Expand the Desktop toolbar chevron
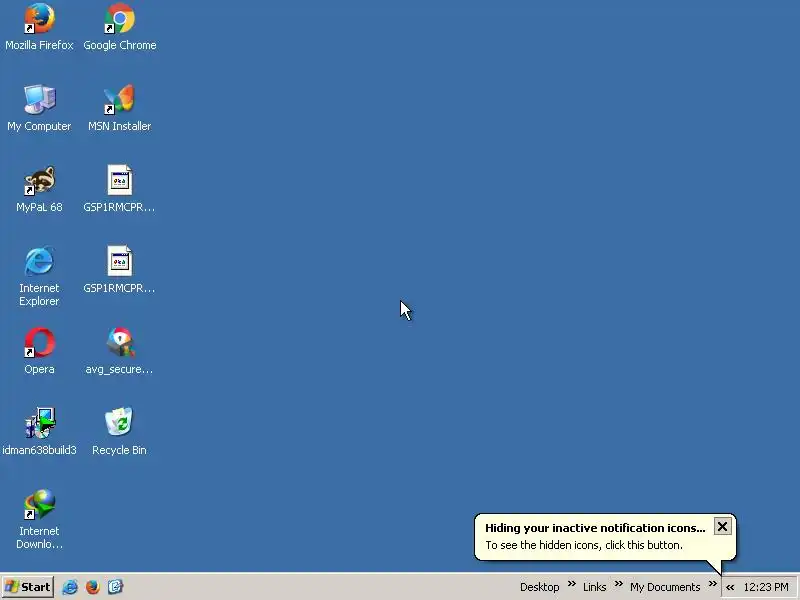This screenshot has height=600, width=800. click(571, 583)
